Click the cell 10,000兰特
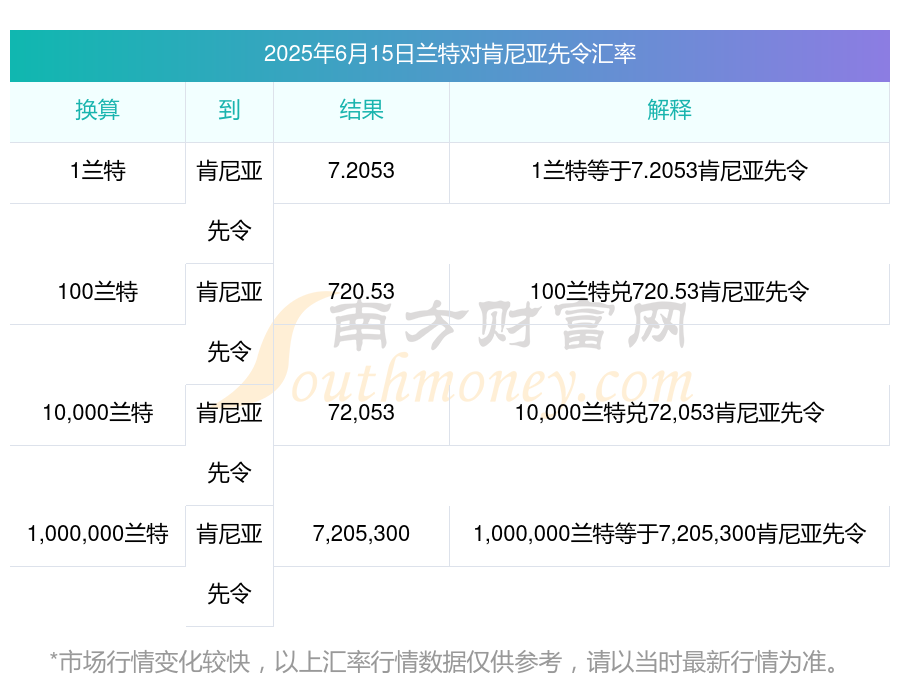 pyautogui.click(x=98, y=413)
